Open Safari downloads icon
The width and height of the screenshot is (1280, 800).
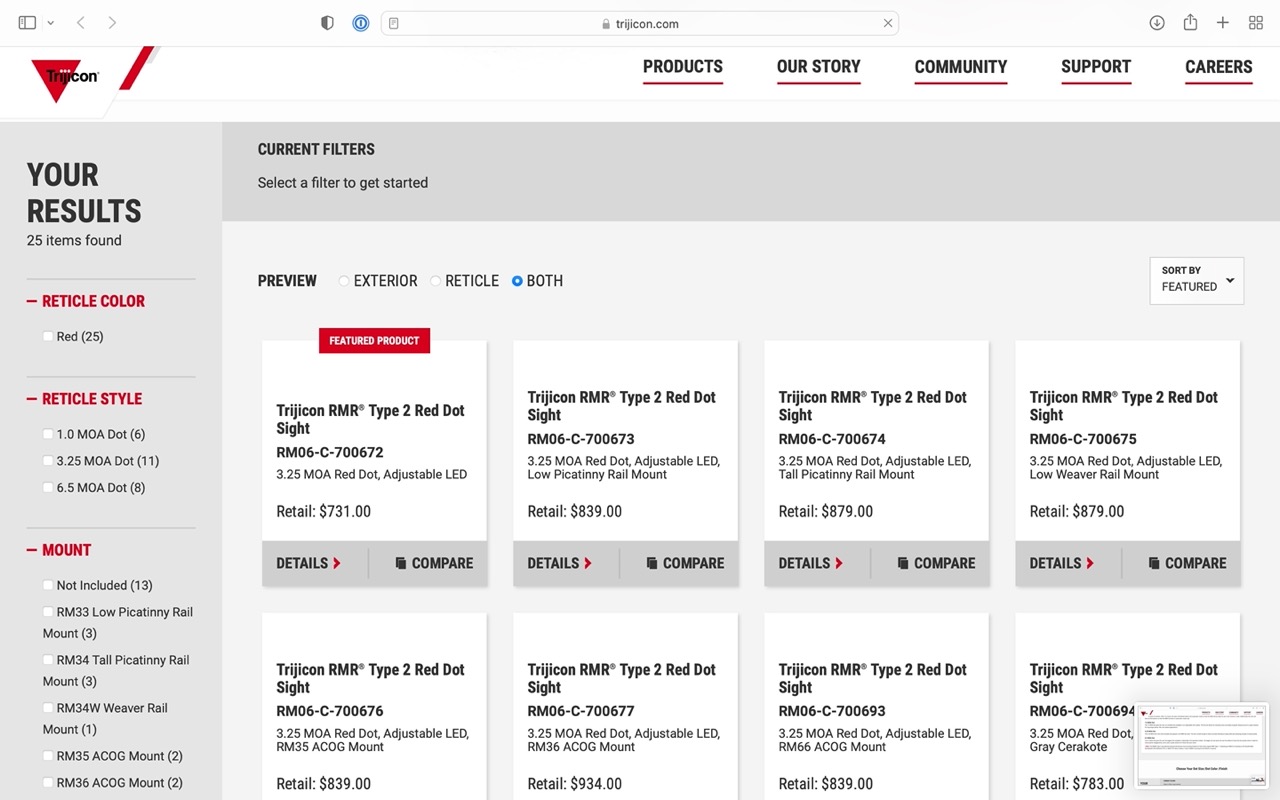click(x=1157, y=23)
